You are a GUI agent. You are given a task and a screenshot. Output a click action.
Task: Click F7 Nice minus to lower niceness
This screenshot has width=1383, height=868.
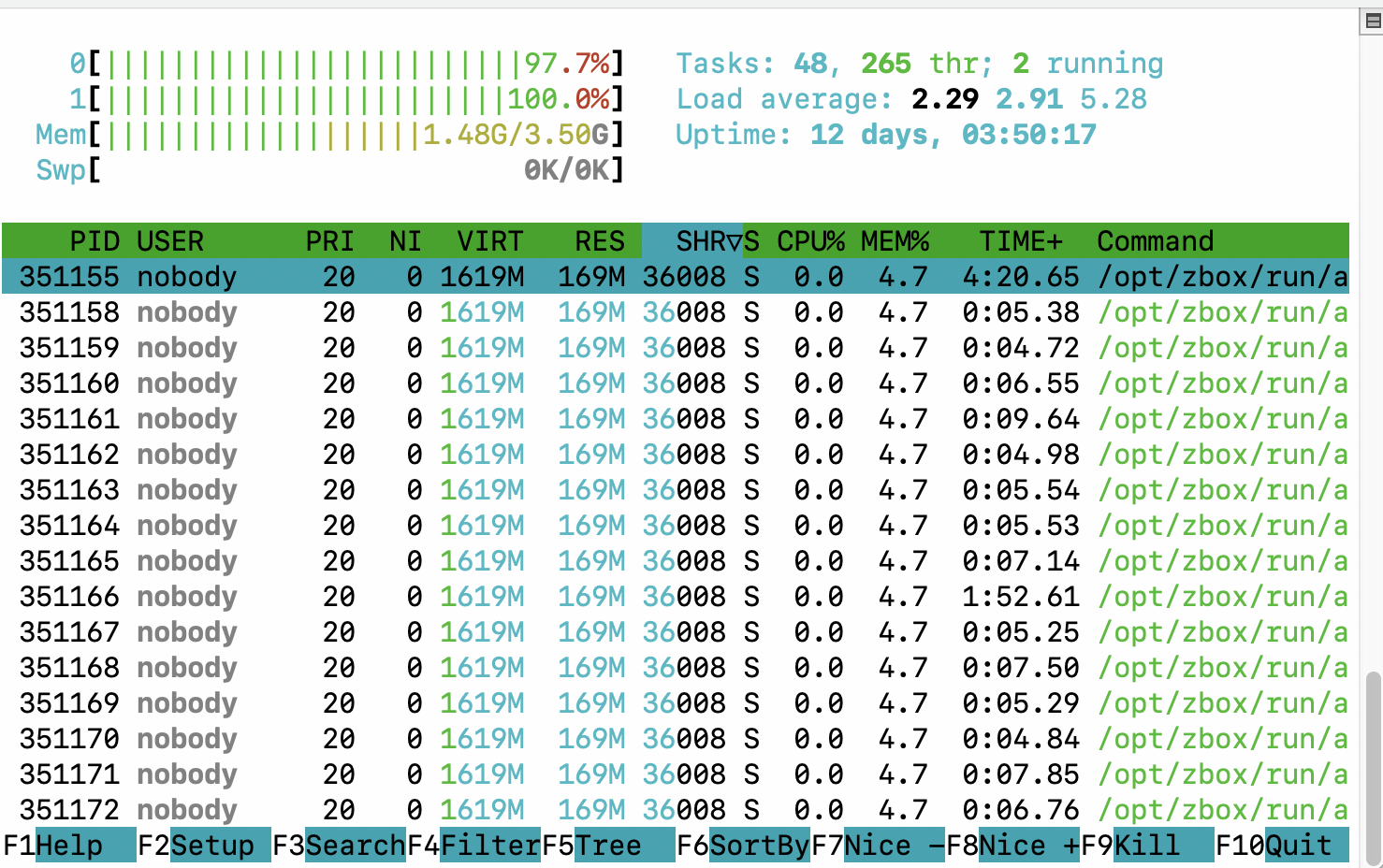point(878,846)
